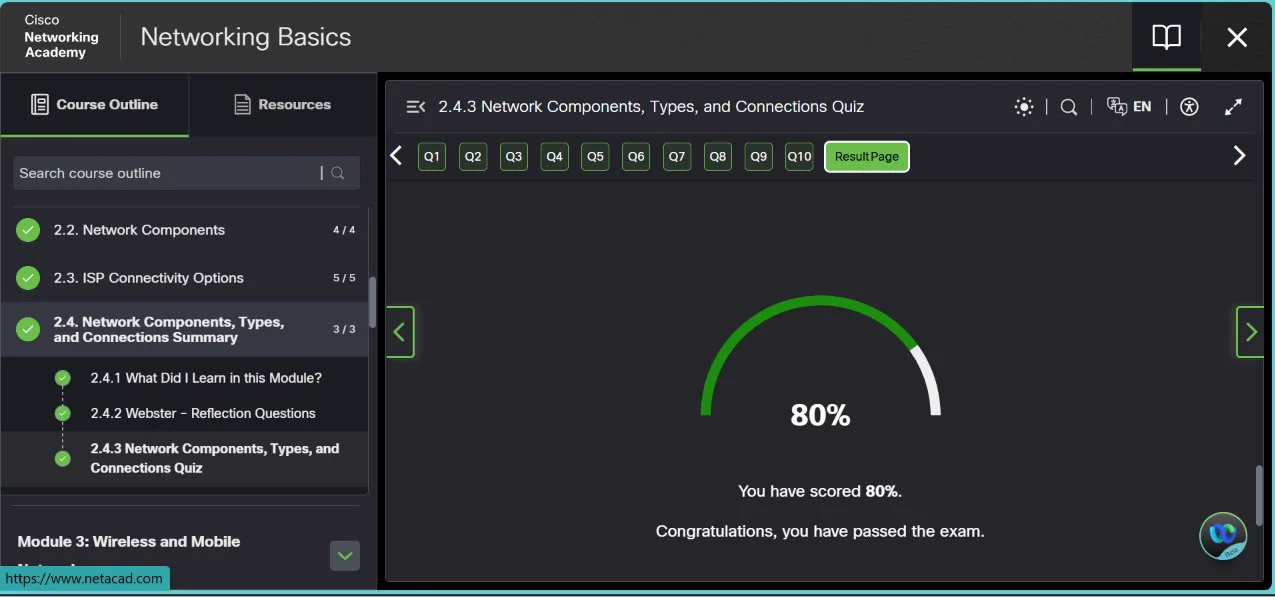The image size is (1275, 597).
Task: Close the course with the X icon
Action: (x=1237, y=38)
